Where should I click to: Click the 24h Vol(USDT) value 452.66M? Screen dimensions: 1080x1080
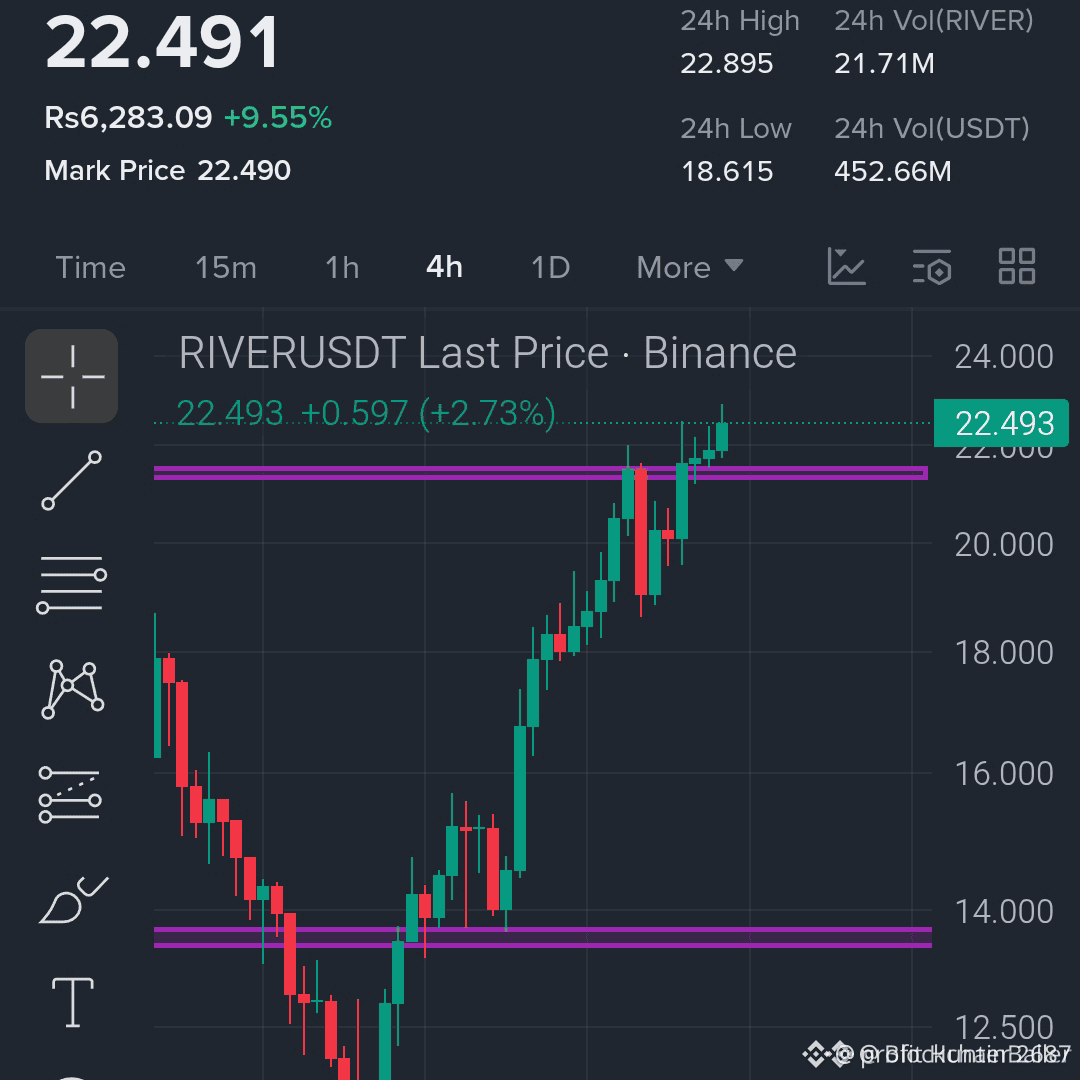[x=893, y=171]
